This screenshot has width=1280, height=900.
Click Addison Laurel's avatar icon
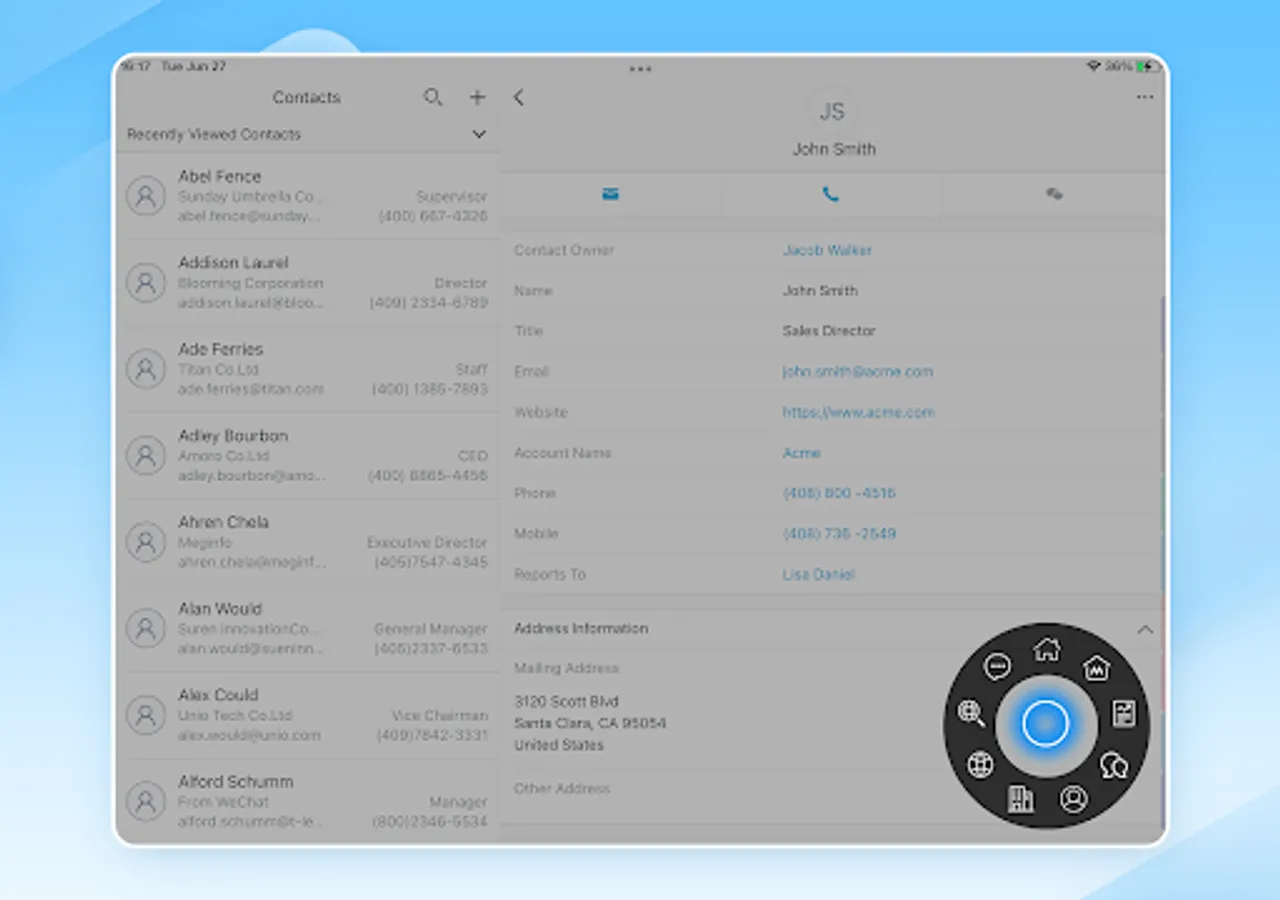146,282
